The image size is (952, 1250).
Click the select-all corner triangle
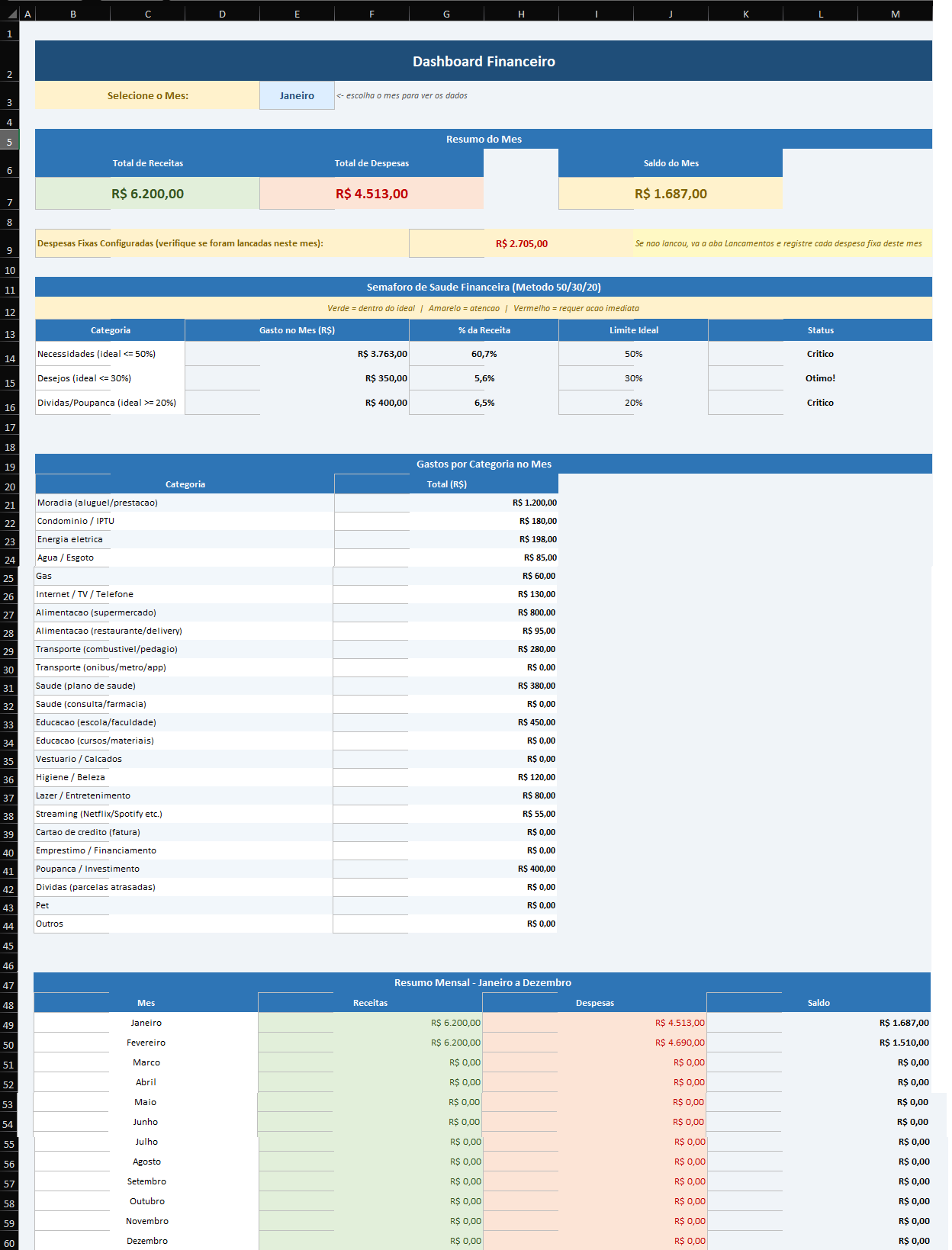[x=12, y=14]
